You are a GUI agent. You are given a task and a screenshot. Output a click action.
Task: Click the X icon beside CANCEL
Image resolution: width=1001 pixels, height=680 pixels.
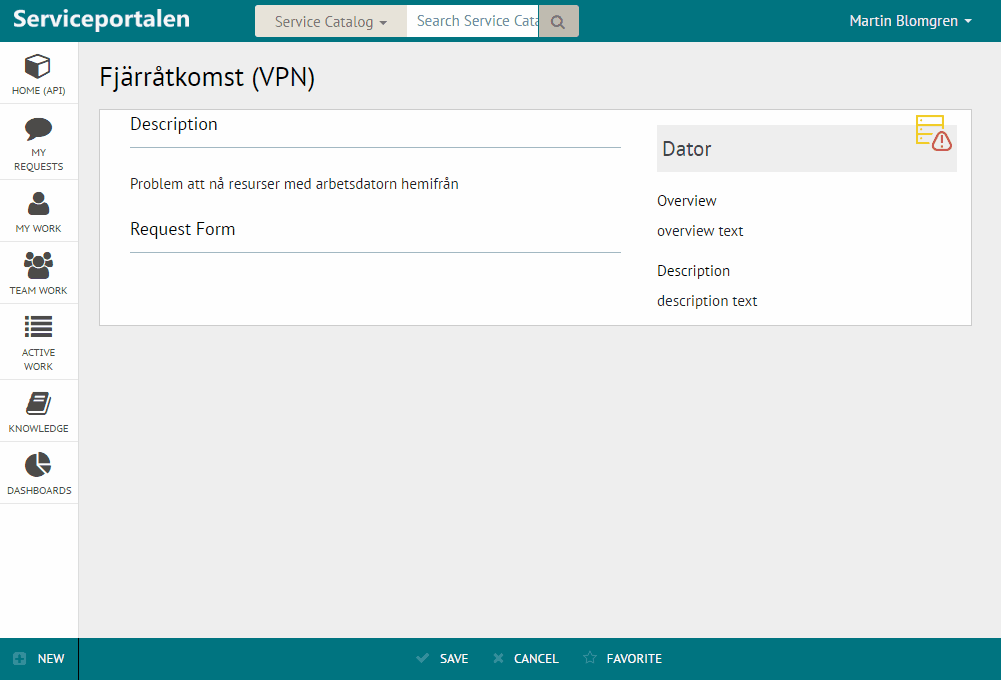coord(499,658)
